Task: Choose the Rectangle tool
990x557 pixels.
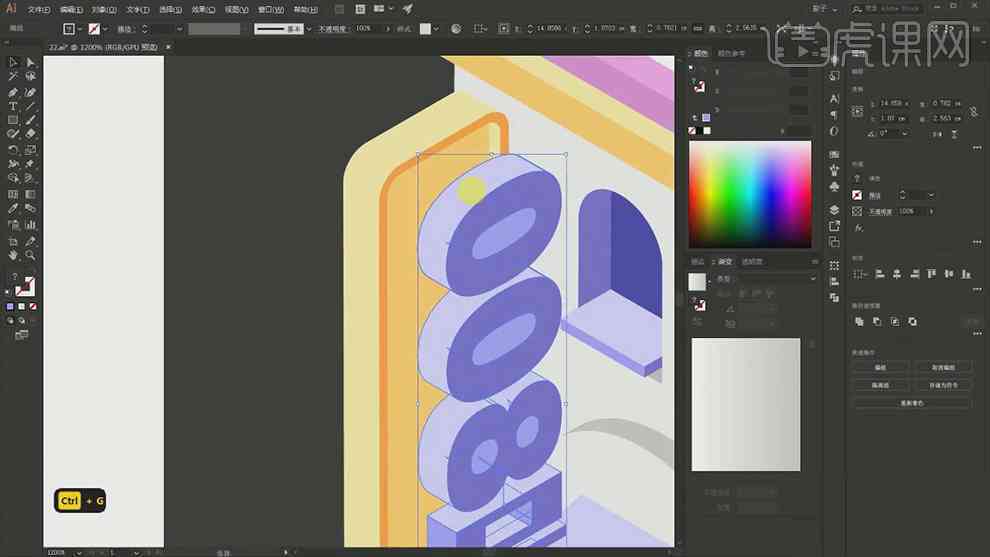Action: [x=13, y=120]
